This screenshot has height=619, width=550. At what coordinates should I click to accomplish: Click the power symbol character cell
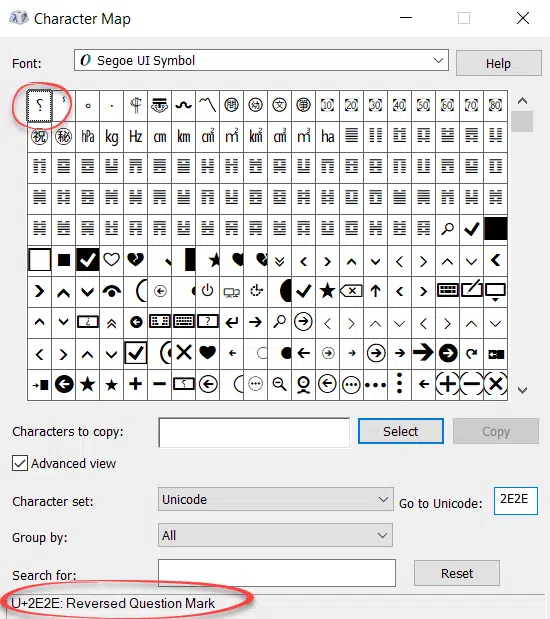pyautogui.click(x=207, y=291)
